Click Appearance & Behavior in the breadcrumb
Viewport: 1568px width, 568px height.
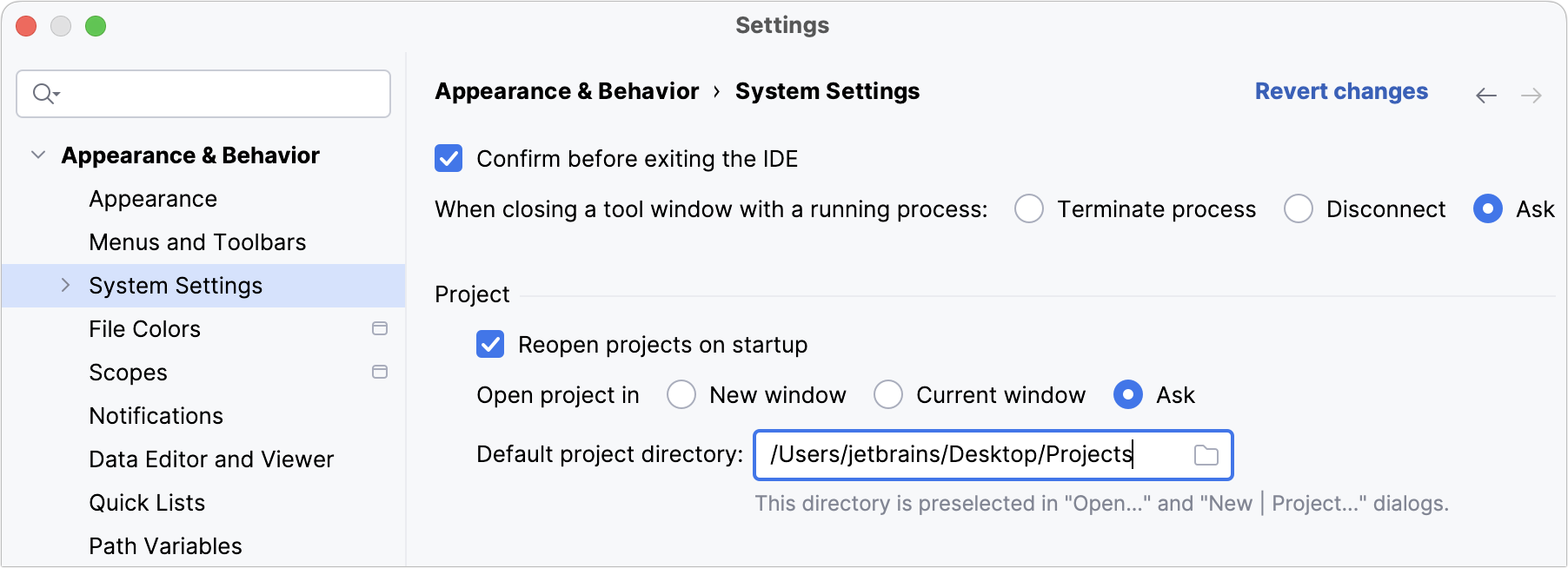tap(567, 91)
